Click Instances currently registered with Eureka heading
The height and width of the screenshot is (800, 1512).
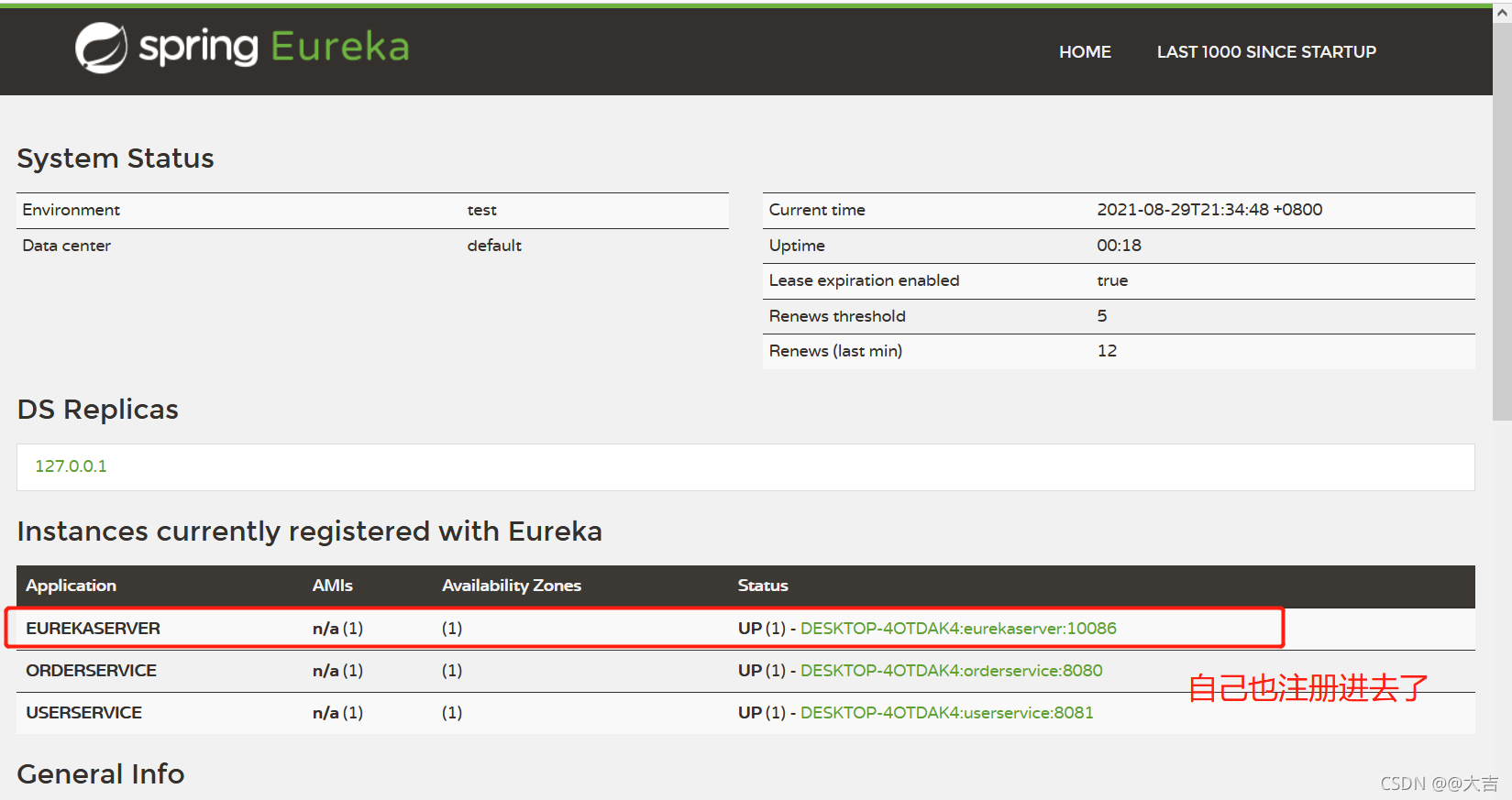coord(309,532)
